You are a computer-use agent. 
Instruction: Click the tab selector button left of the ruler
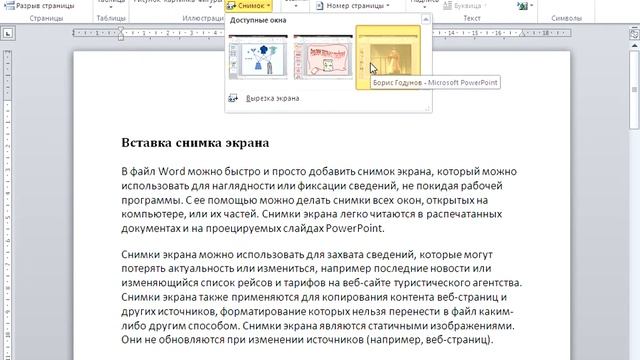8,34
